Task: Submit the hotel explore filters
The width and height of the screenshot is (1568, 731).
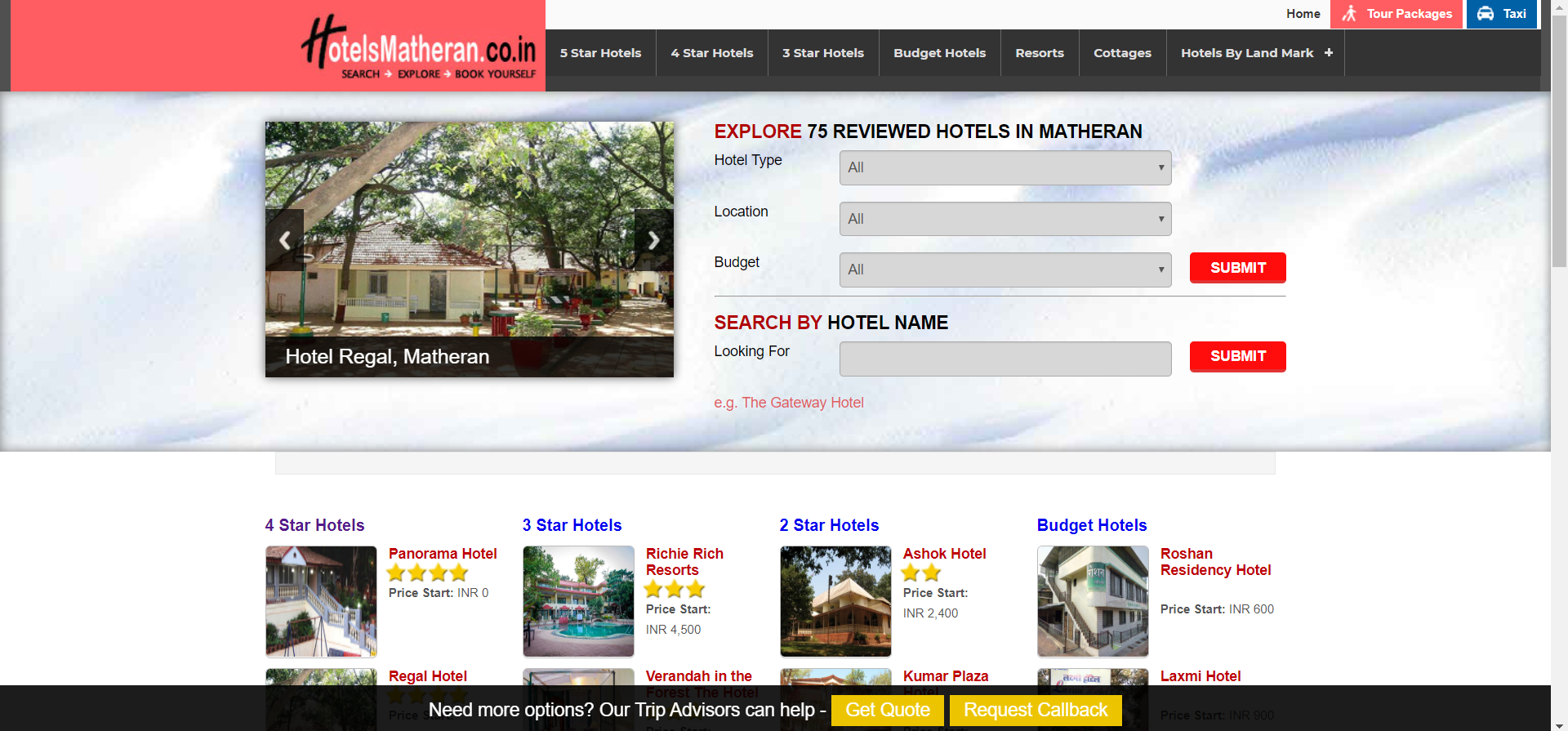Action: [1238, 268]
